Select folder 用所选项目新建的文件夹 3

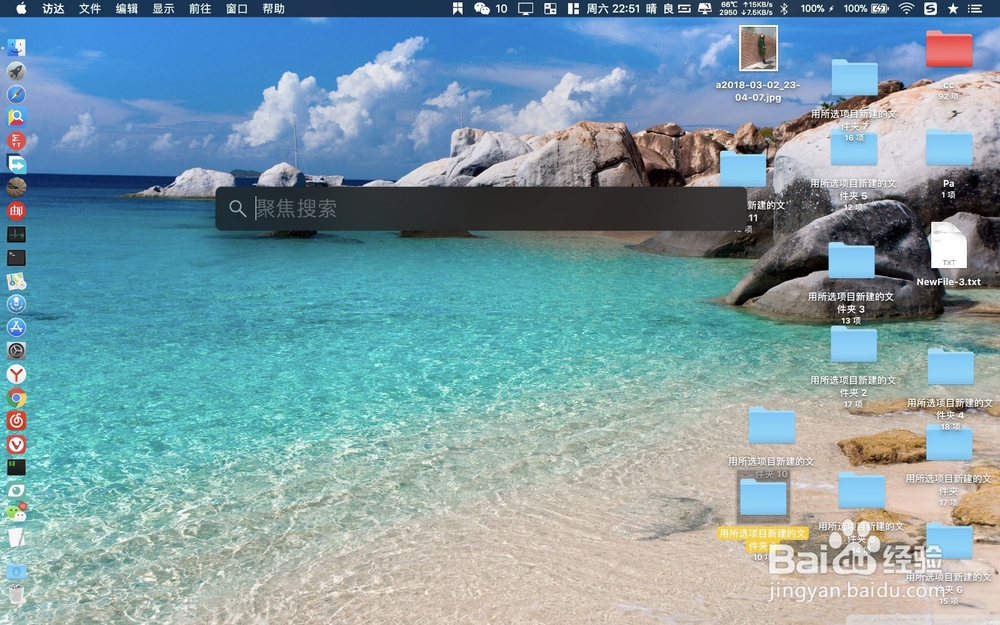(x=851, y=260)
